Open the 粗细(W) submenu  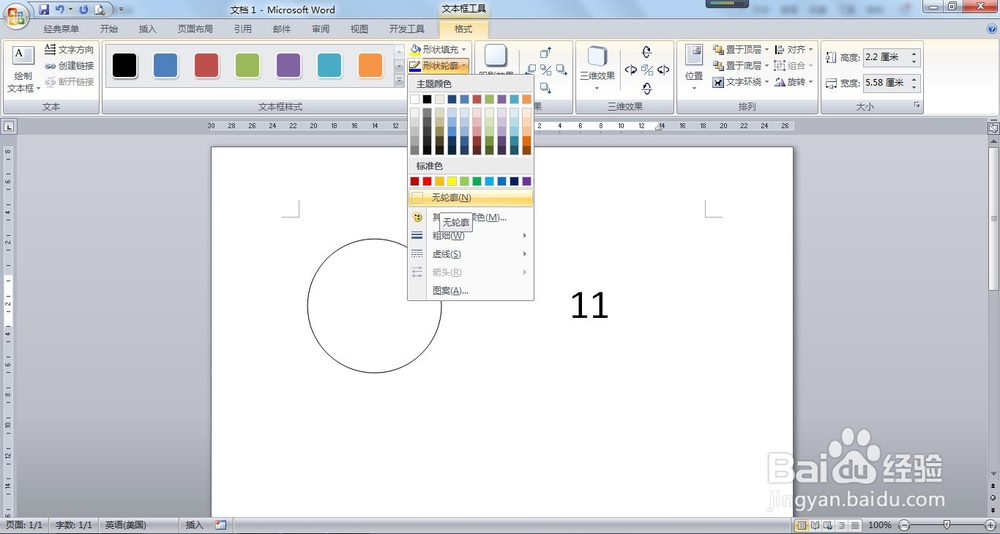click(470, 235)
